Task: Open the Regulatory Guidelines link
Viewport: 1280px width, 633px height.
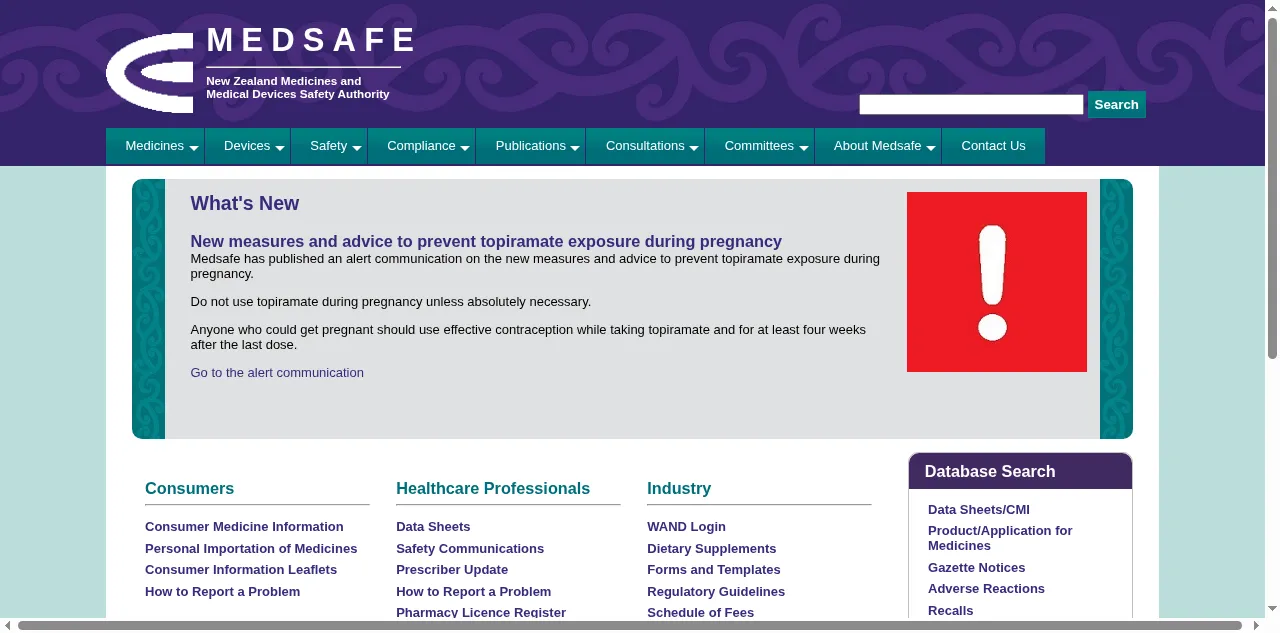Action: tap(716, 591)
